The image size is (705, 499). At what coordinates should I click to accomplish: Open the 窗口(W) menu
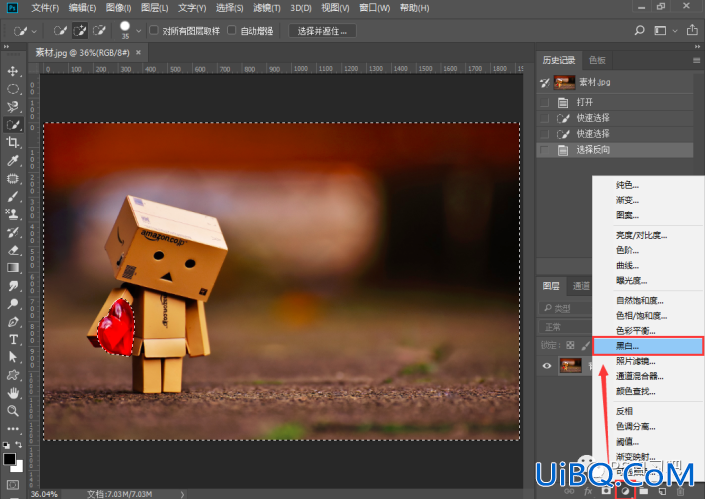pos(375,8)
